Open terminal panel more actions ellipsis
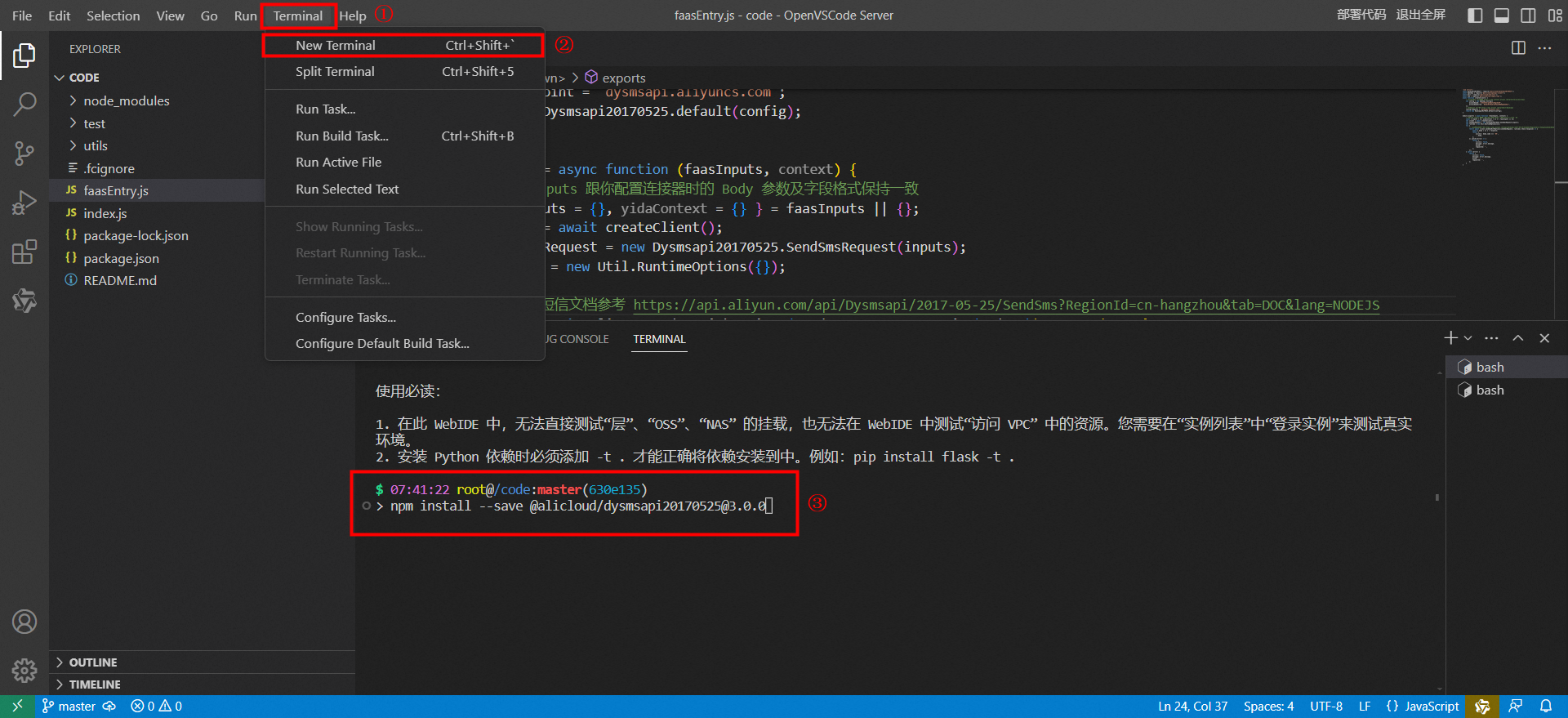The height and width of the screenshot is (718, 1568). [1491, 338]
